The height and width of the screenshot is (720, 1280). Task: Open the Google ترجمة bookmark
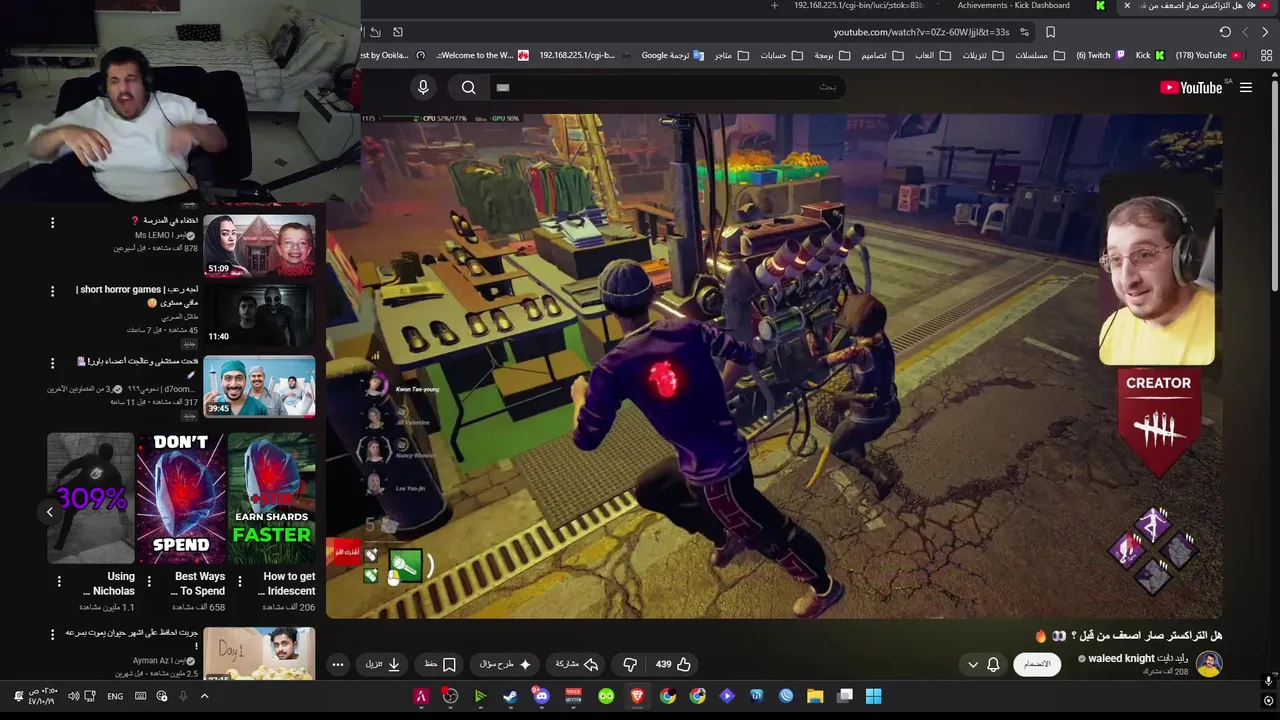click(x=673, y=55)
